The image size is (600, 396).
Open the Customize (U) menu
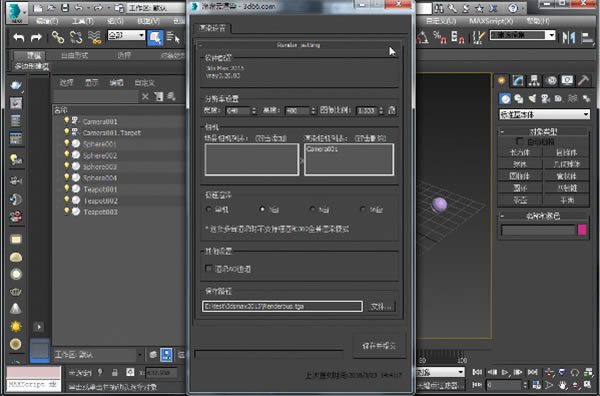coord(441,21)
